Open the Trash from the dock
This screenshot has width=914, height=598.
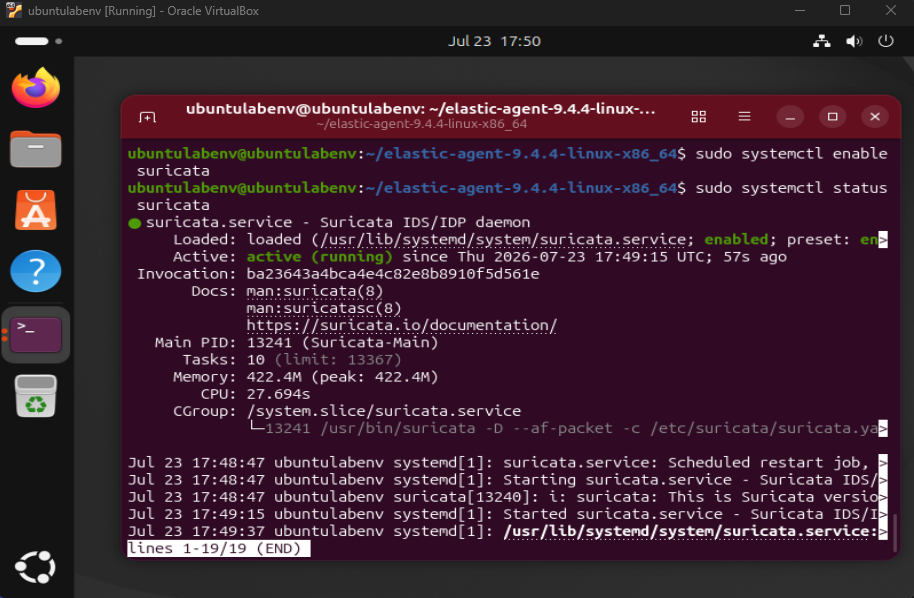pyautogui.click(x=36, y=396)
